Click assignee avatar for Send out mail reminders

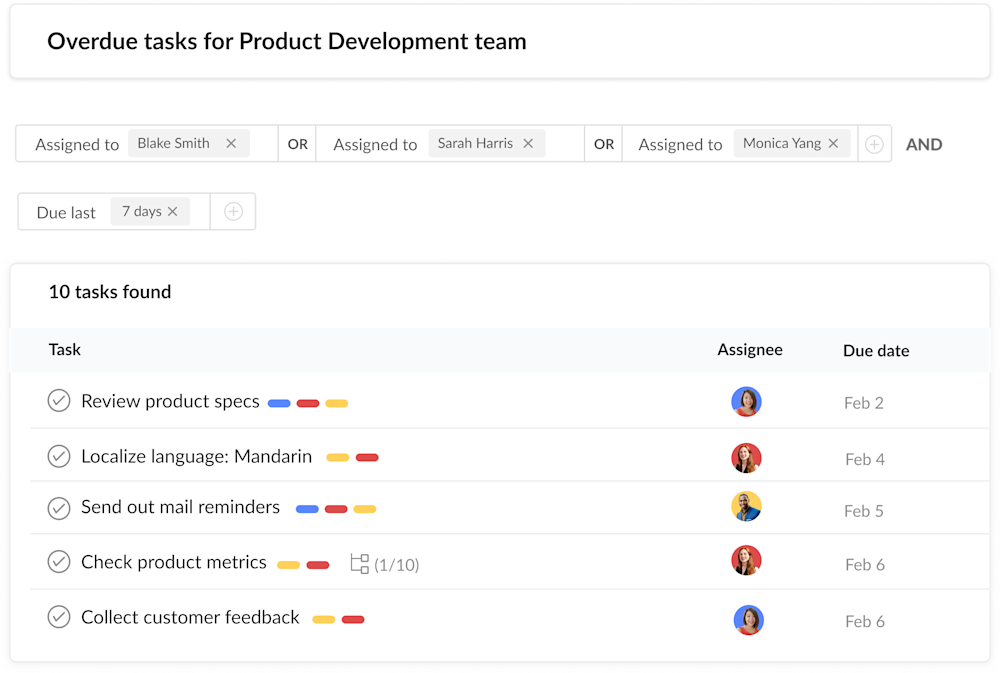(746, 507)
